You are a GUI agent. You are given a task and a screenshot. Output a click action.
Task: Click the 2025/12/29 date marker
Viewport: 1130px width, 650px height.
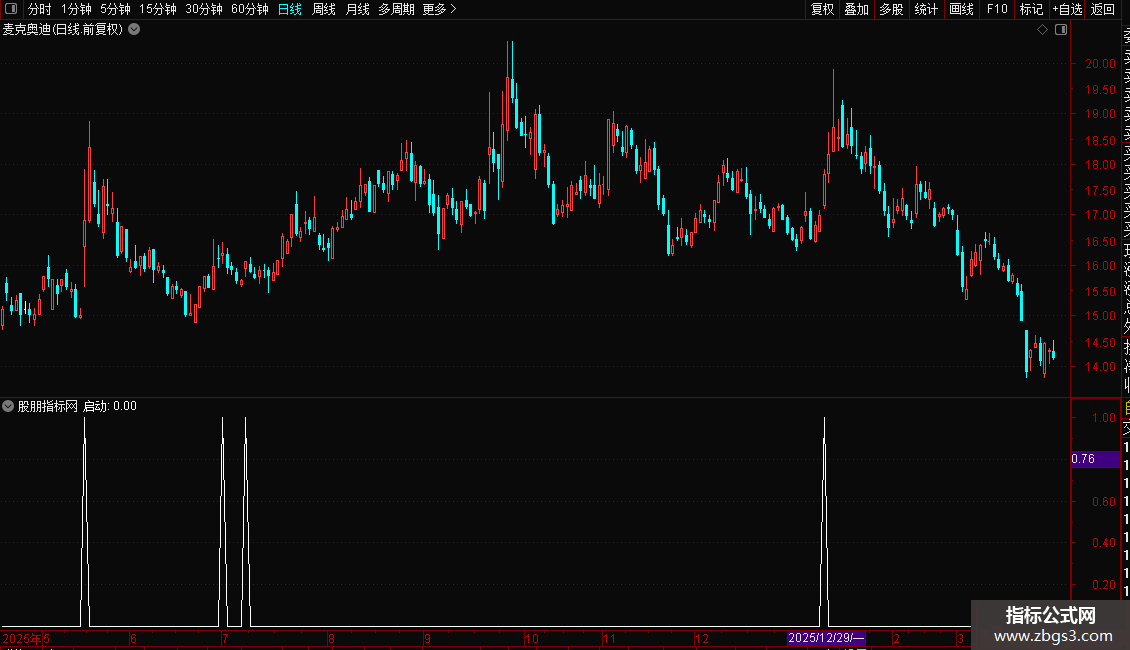tap(826, 638)
